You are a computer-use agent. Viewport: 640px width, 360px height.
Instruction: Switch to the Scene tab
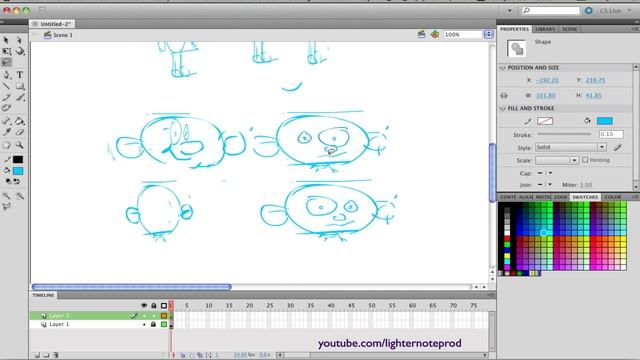[569, 29]
